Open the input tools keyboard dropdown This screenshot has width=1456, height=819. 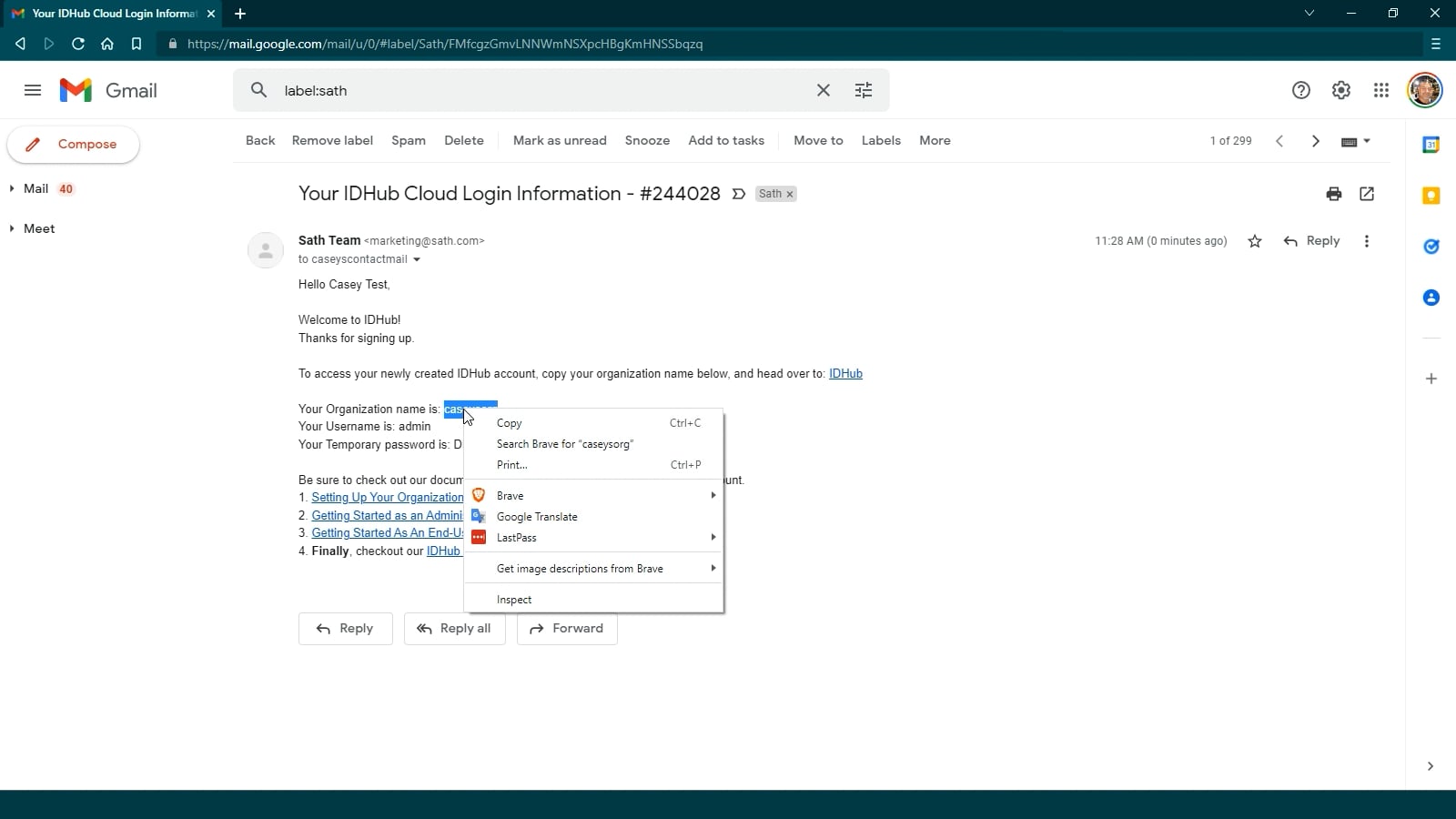[x=1356, y=141]
